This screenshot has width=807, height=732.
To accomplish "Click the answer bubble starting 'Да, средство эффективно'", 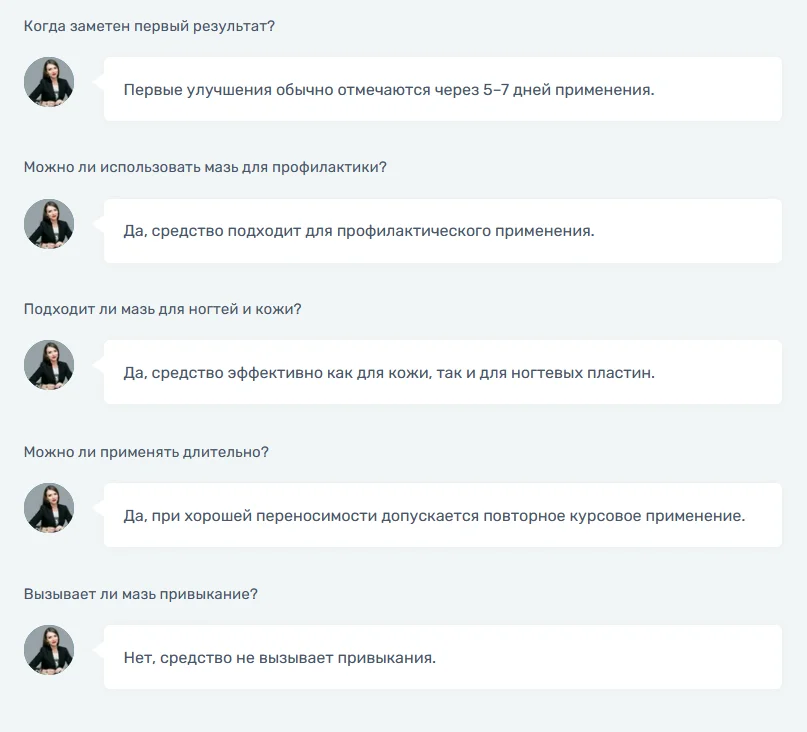I will pyautogui.click(x=442, y=373).
